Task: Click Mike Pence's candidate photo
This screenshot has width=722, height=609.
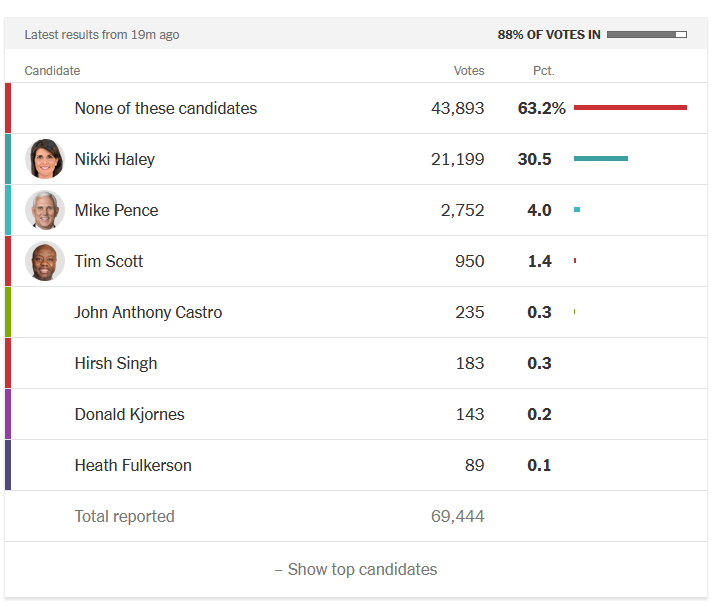Action: click(x=45, y=210)
